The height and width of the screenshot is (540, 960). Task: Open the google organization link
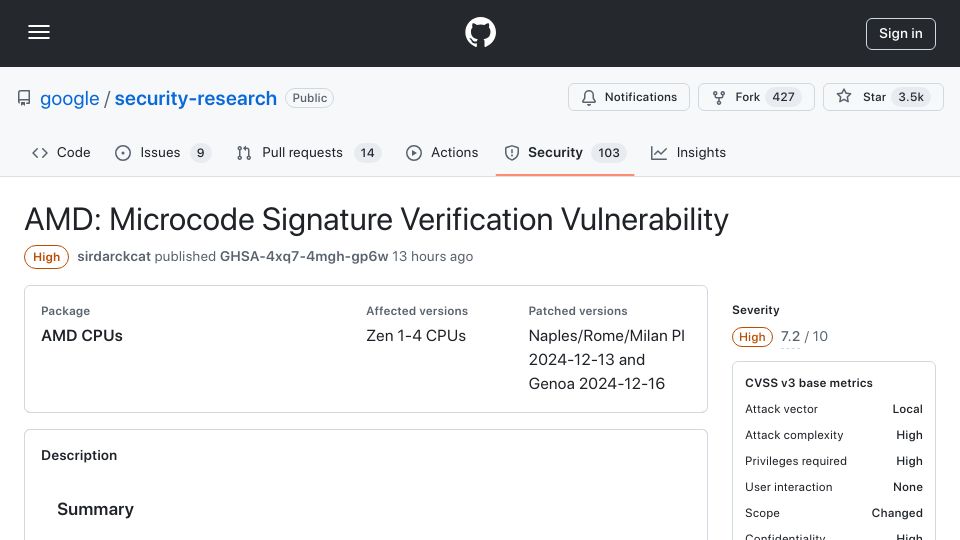[x=69, y=98]
